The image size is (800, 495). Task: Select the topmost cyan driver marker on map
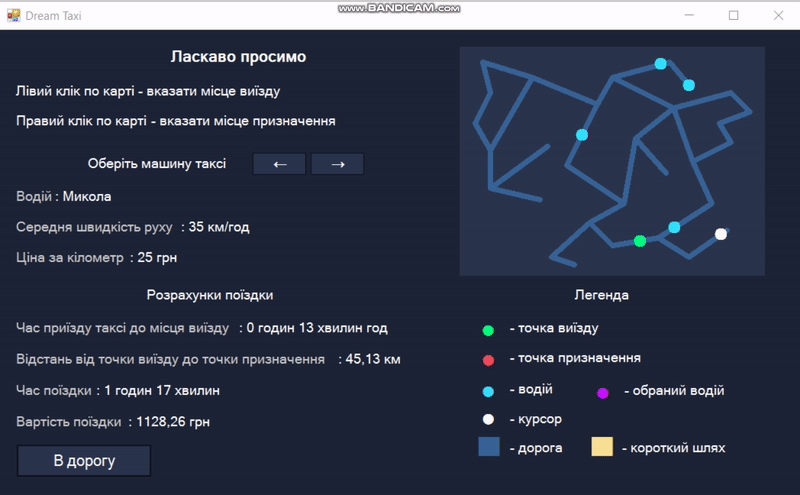tap(660, 64)
